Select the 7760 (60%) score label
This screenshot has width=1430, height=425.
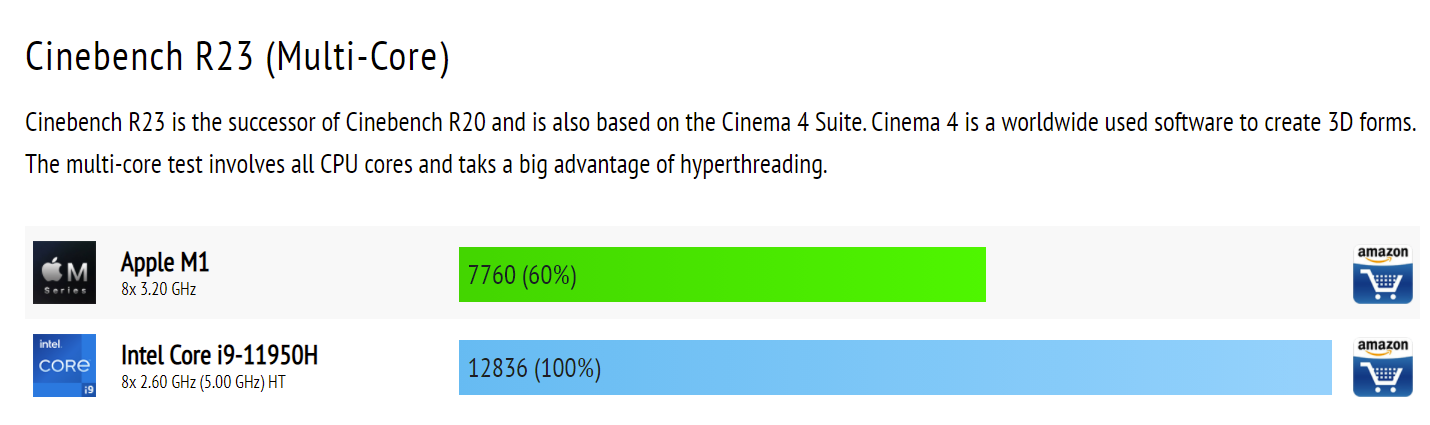(x=522, y=275)
